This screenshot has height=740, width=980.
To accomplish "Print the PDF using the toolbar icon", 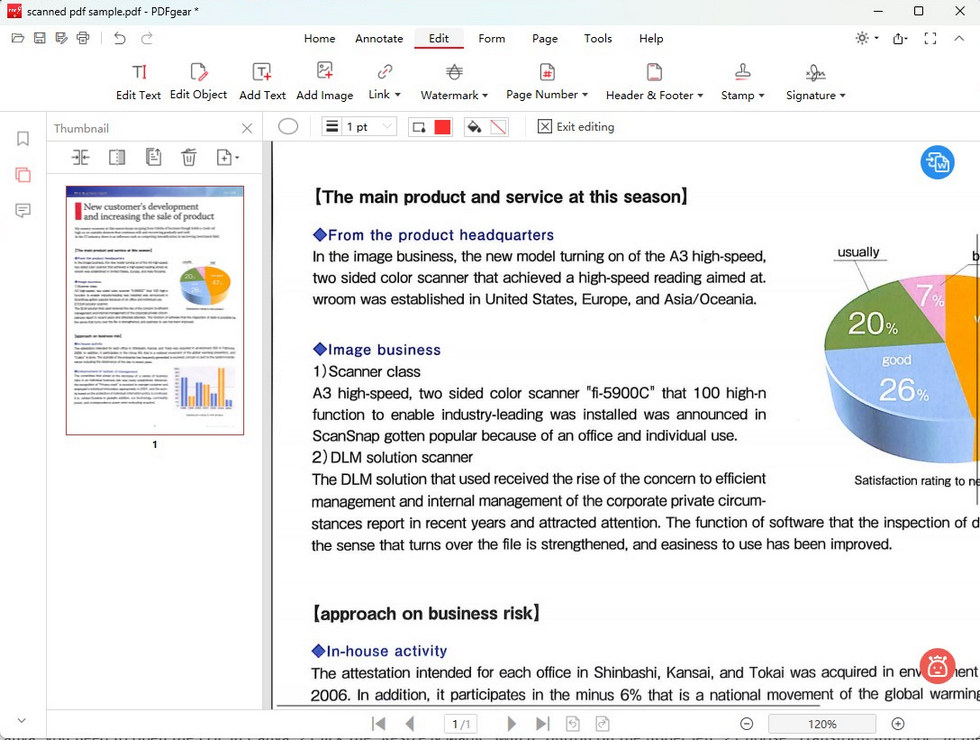I will [x=84, y=37].
